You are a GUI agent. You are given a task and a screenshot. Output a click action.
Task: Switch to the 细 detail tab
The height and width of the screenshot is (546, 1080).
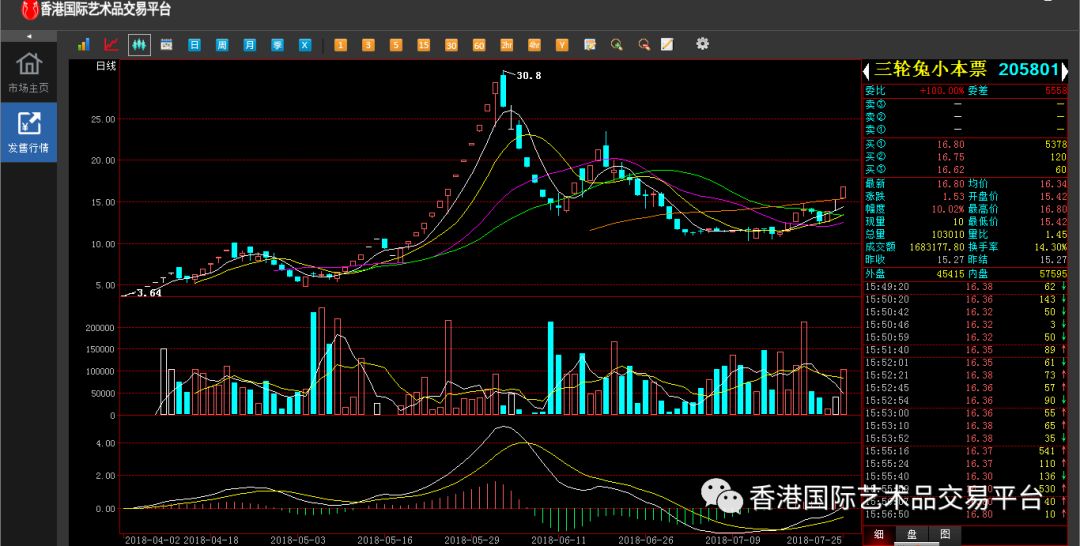[879, 534]
